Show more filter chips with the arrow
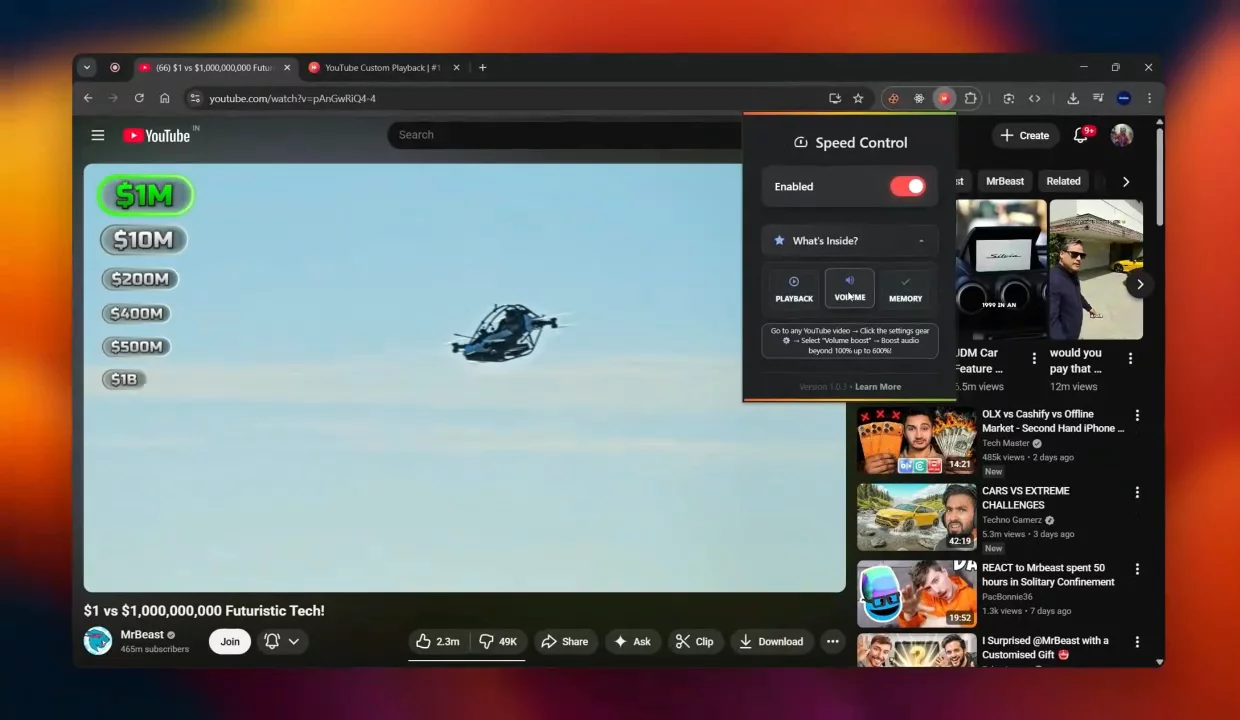 1126,181
